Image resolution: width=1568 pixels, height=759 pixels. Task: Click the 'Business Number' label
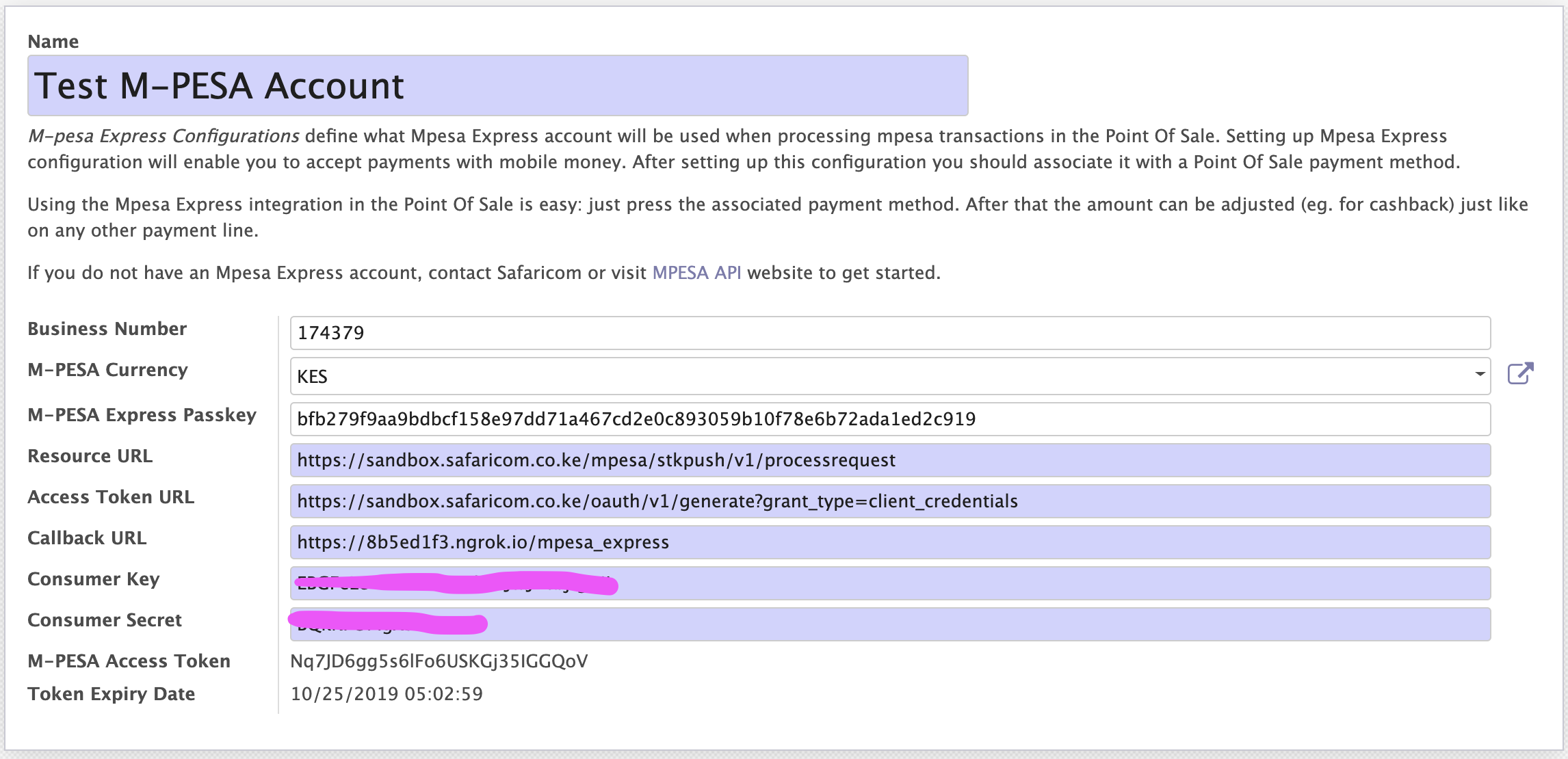(107, 329)
